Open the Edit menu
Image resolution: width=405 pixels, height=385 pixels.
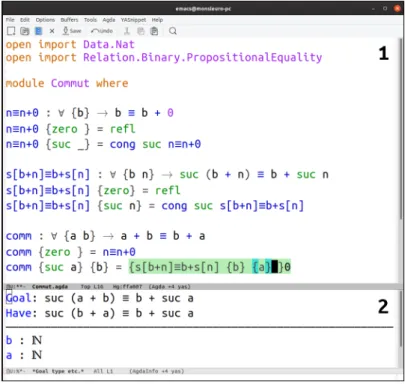click(25, 20)
